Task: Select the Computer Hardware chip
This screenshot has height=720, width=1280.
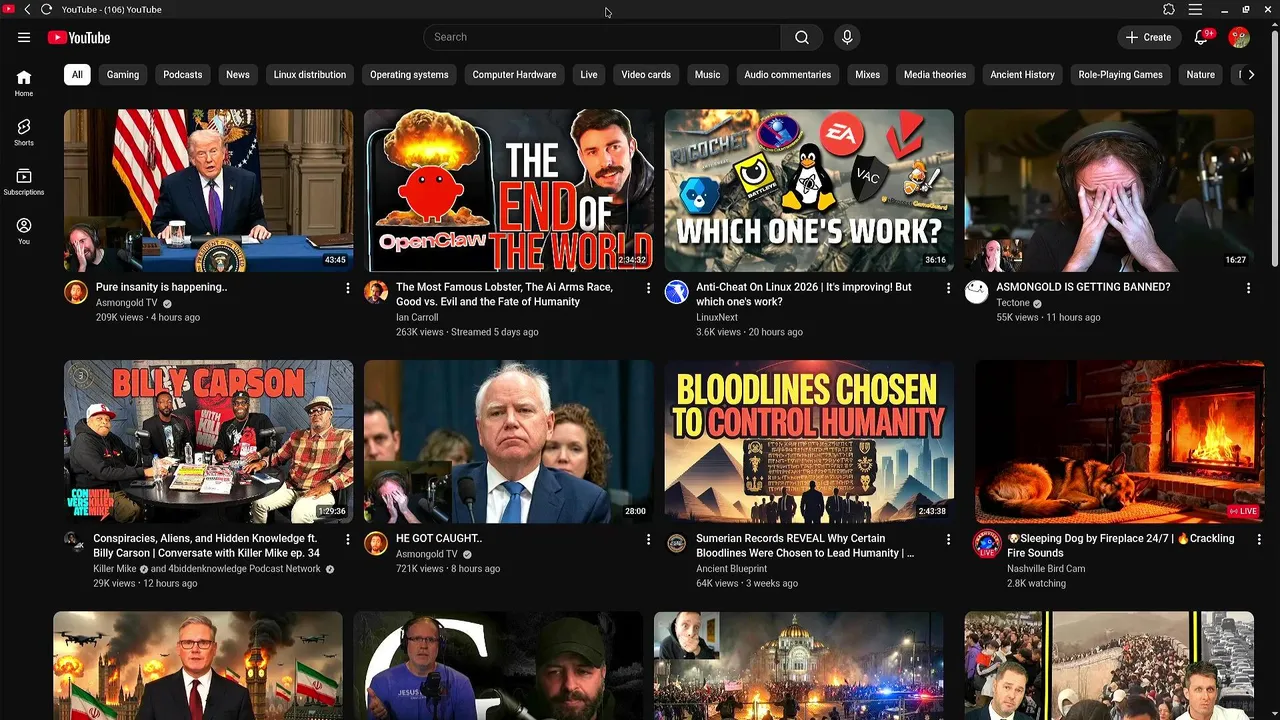Action: (515, 75)
